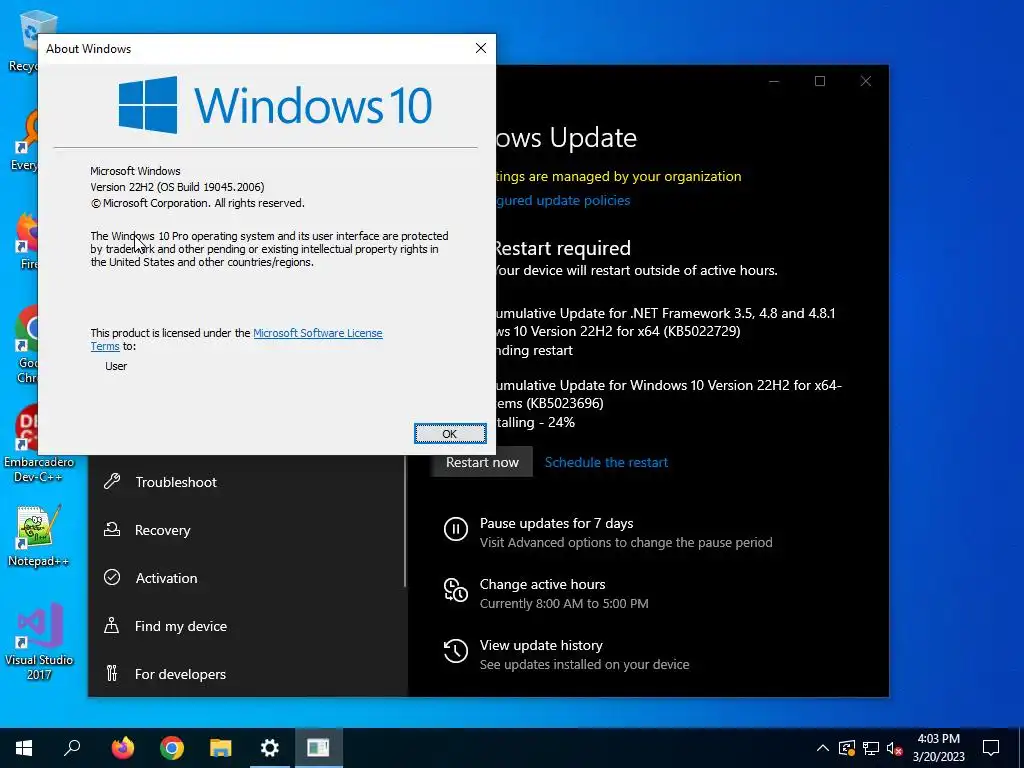Click Restart now button

[x=482, y=462]
